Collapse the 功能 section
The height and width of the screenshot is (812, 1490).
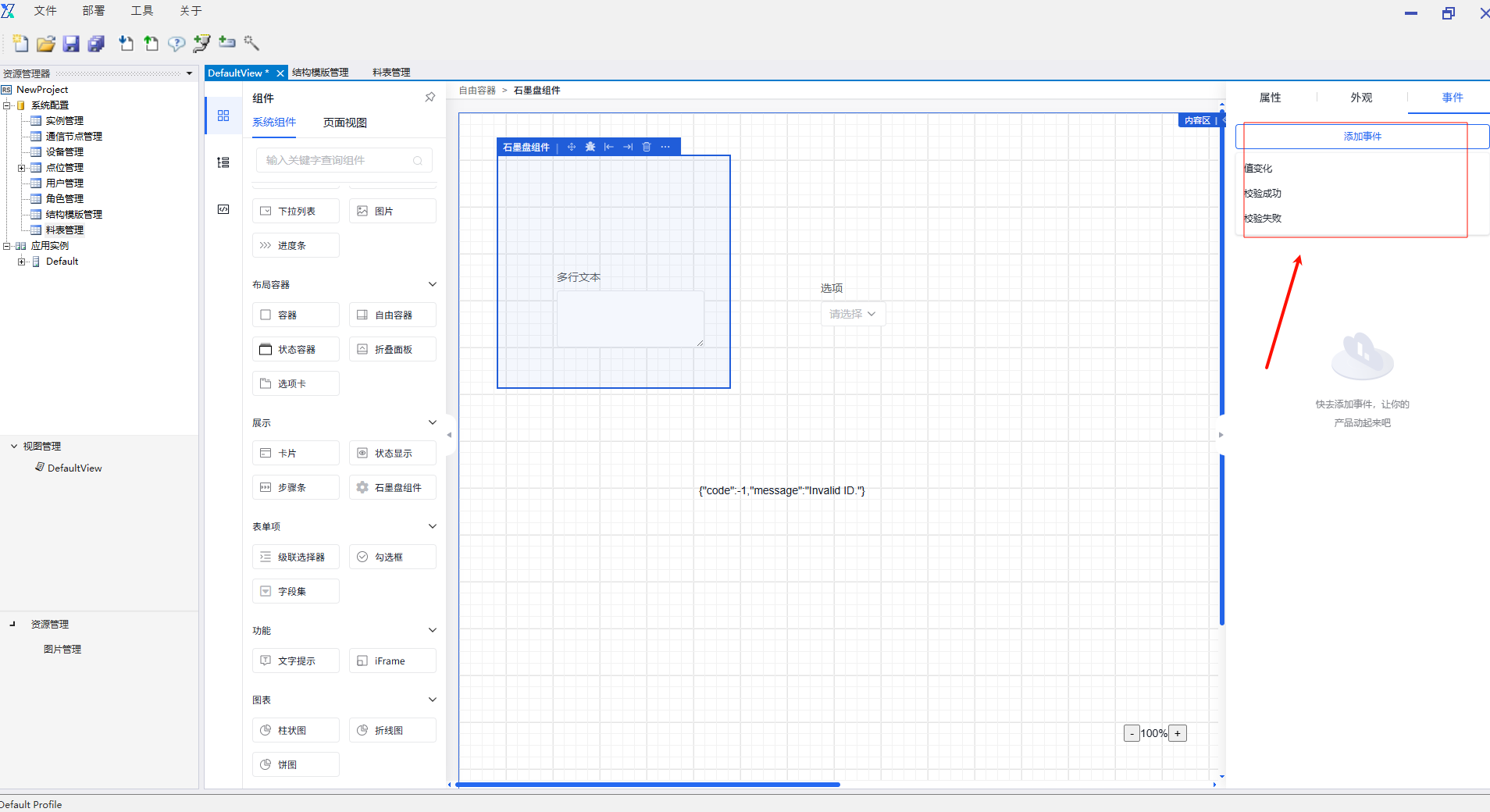433,630
